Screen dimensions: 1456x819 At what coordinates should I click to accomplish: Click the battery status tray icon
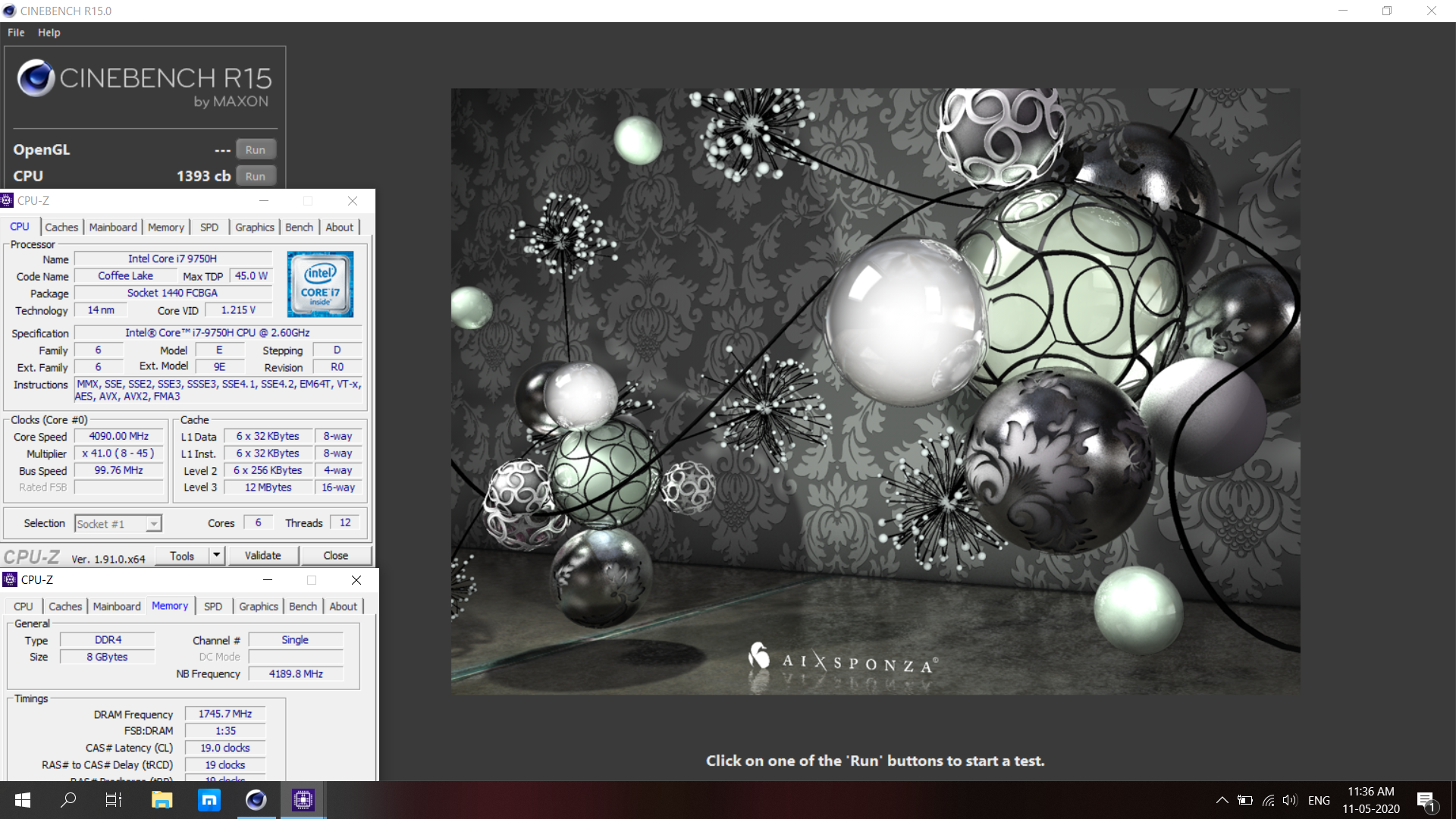(1245, 800)
